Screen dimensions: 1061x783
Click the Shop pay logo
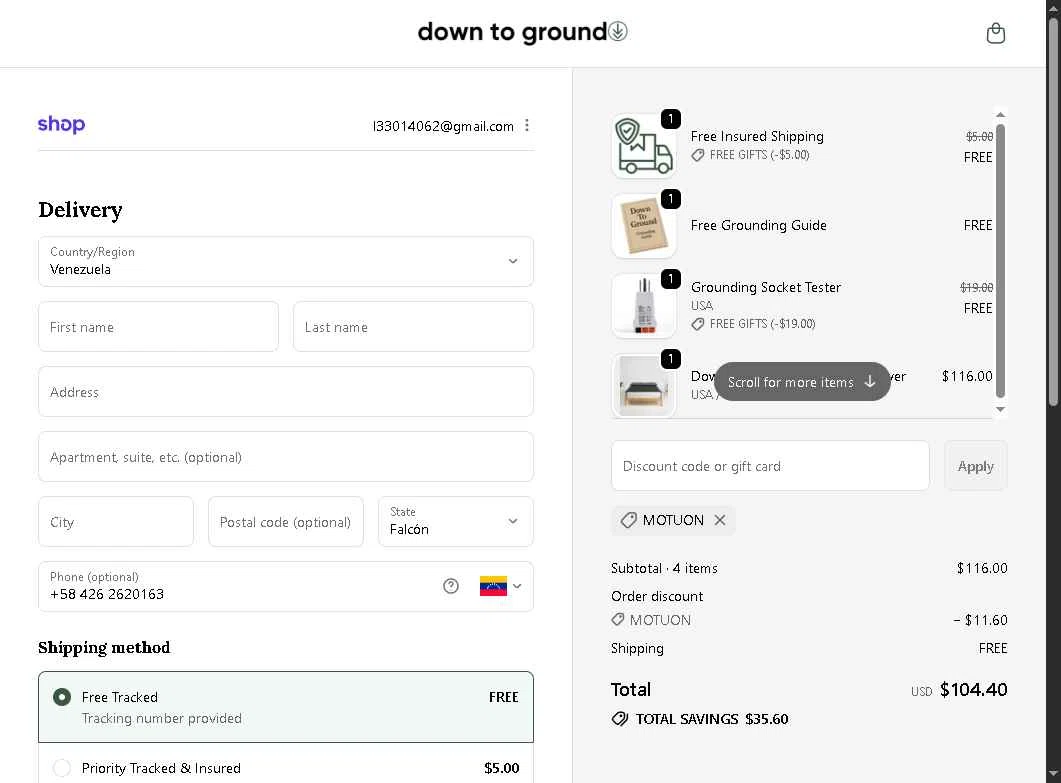tap(62, 125)
